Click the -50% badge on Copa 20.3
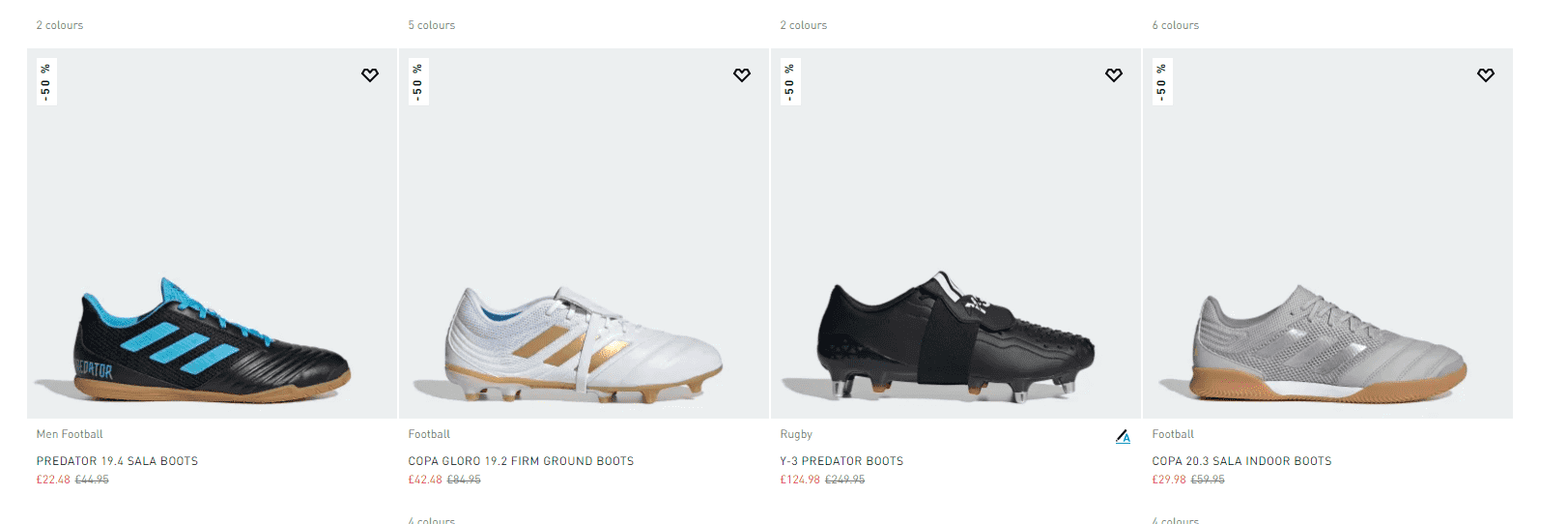The image size is (1568, 524). tap(1161, 82)
